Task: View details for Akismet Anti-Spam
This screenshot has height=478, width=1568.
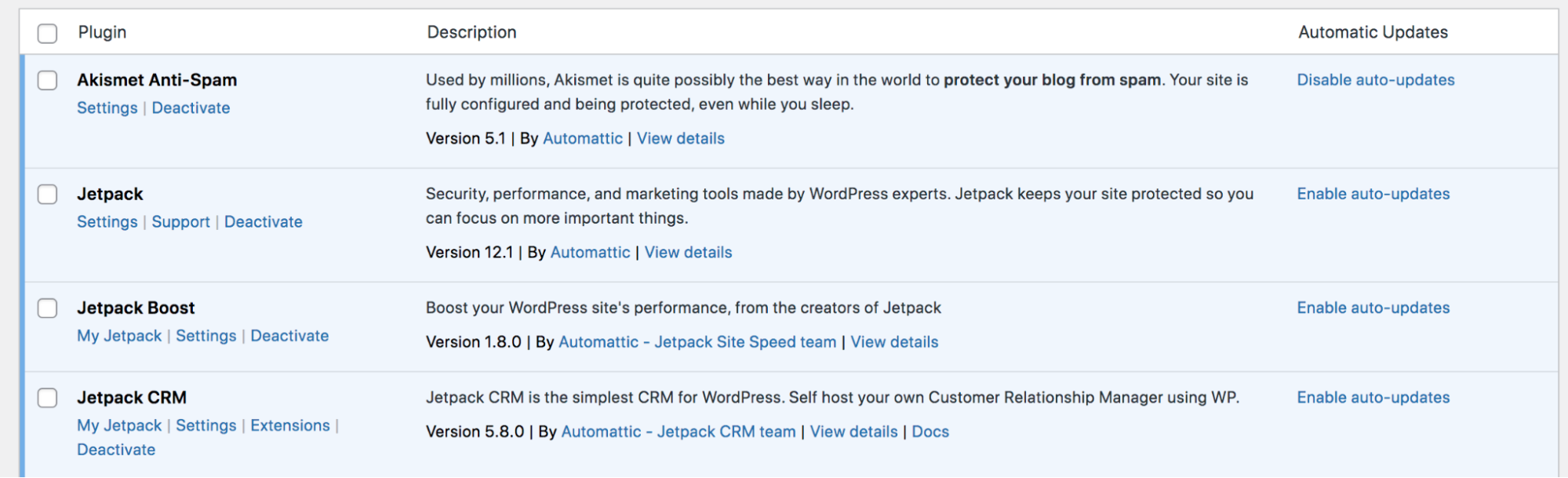Action: 681,139
